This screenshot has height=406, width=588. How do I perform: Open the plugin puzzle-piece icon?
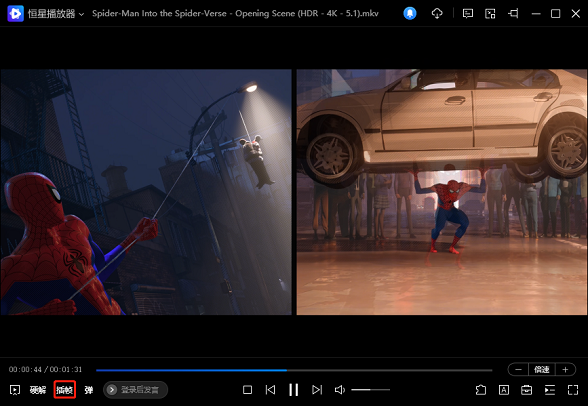[x=481, y=390]
